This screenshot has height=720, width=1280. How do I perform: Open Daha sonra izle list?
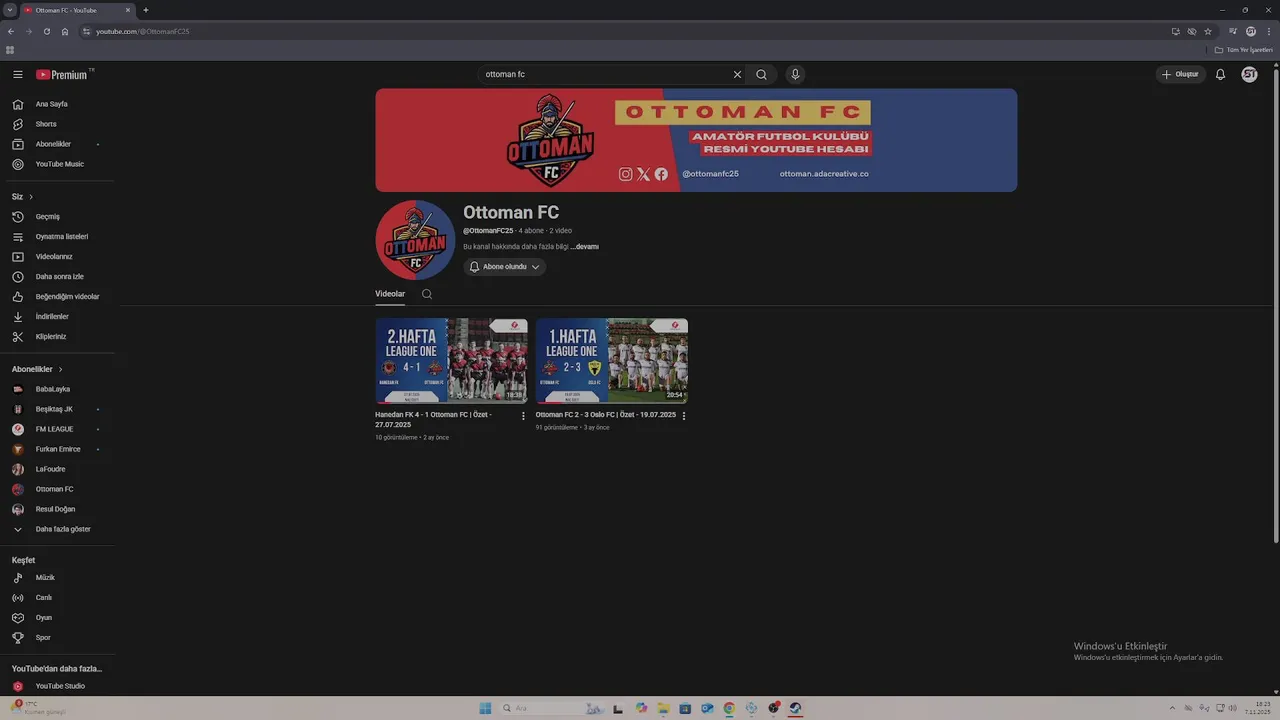[x=58, y=277]
